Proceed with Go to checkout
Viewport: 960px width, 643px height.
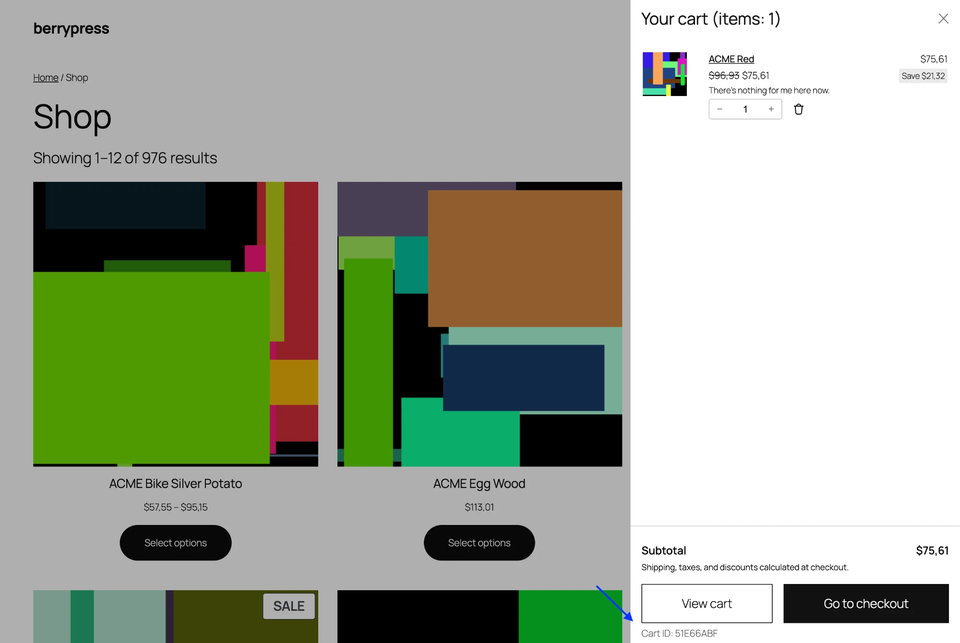coord(866,603)
